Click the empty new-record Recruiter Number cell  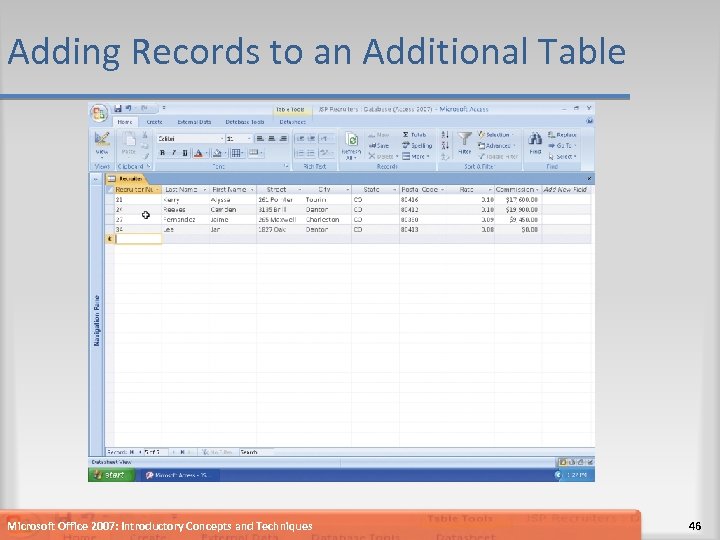tap(138, 239)
